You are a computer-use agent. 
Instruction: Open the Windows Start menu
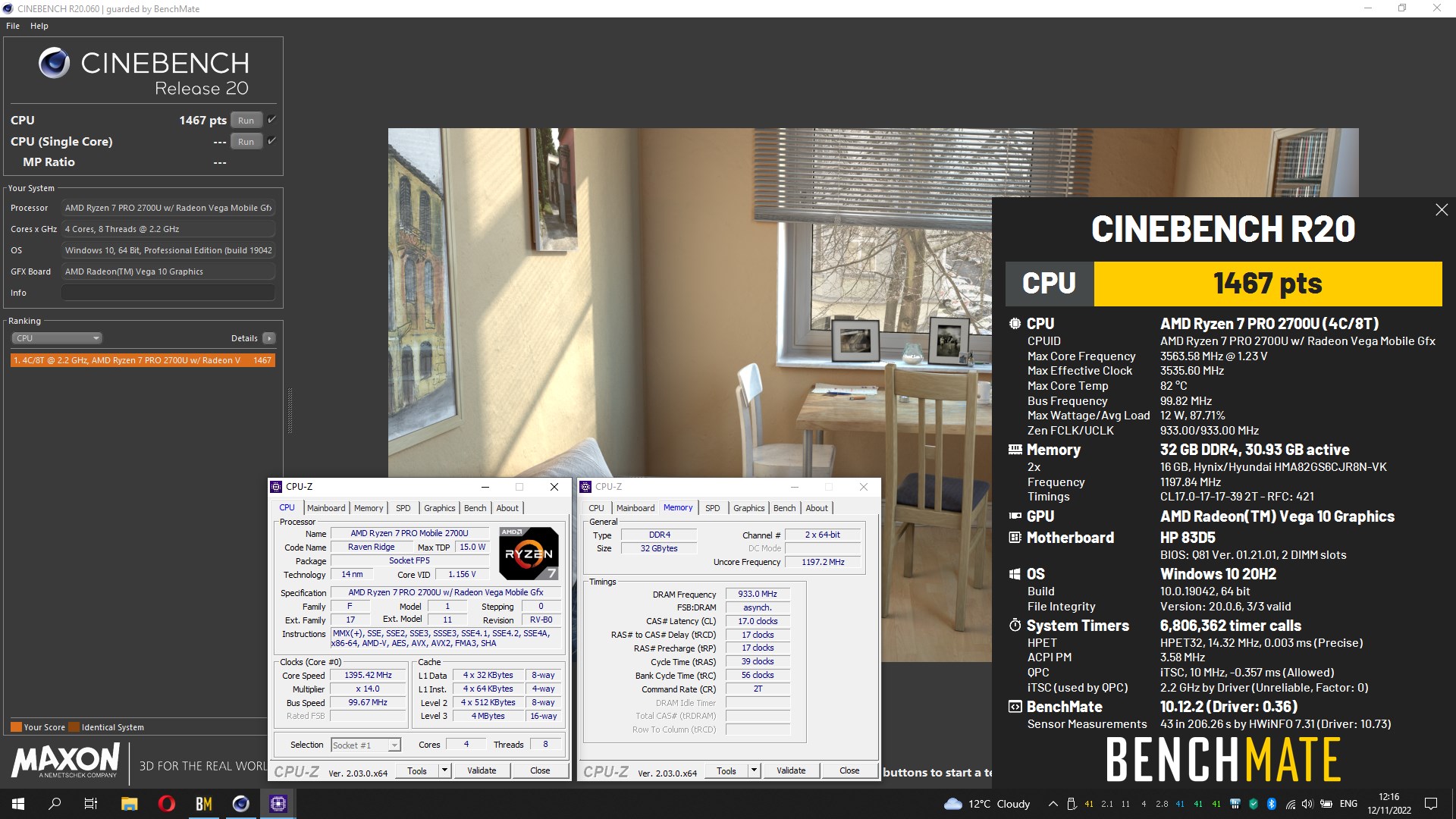tap(18, 804)
